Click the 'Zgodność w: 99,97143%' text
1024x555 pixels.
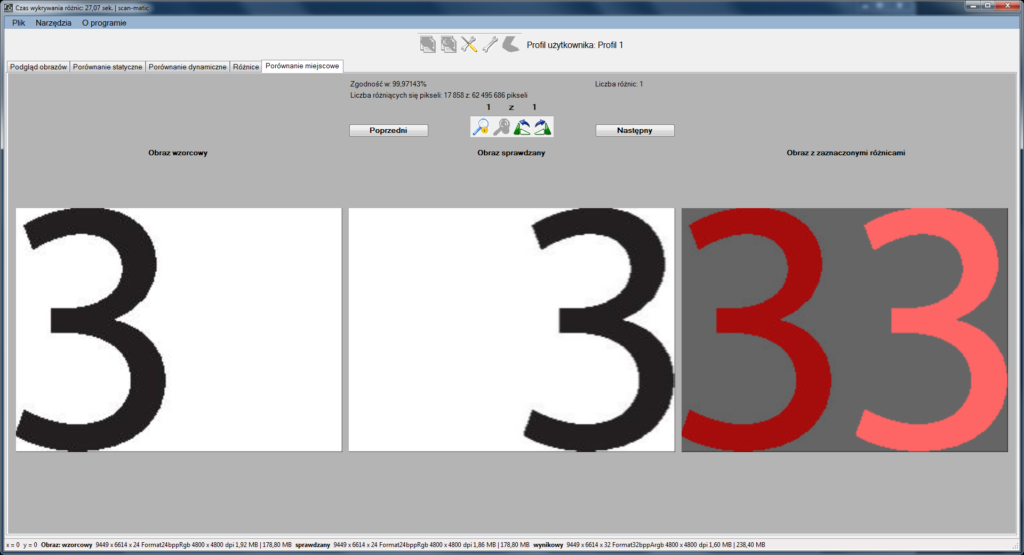pos(388,84)
